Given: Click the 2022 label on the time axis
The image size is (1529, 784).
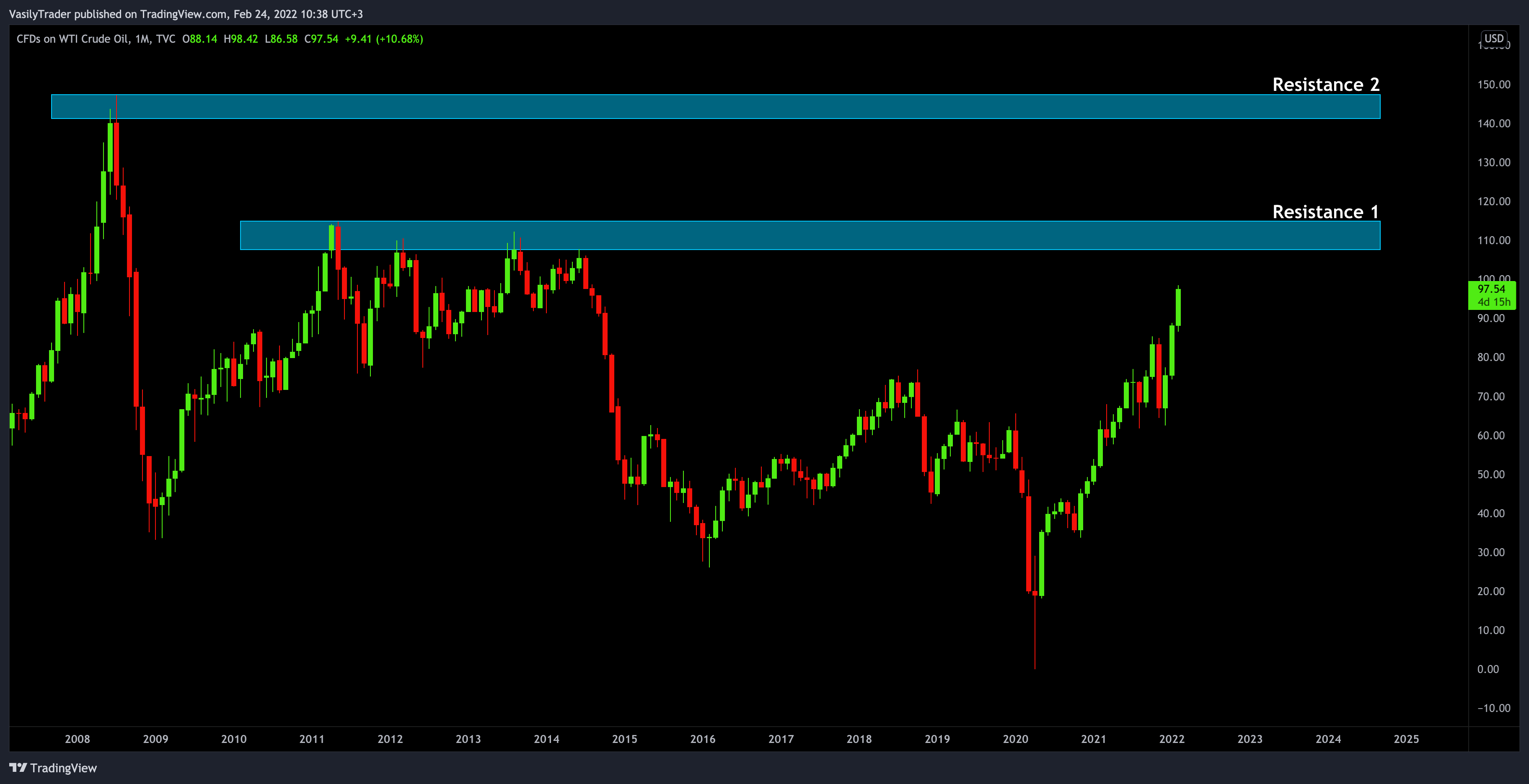Looking at the screenshot, I should [x=1172, y=739].
